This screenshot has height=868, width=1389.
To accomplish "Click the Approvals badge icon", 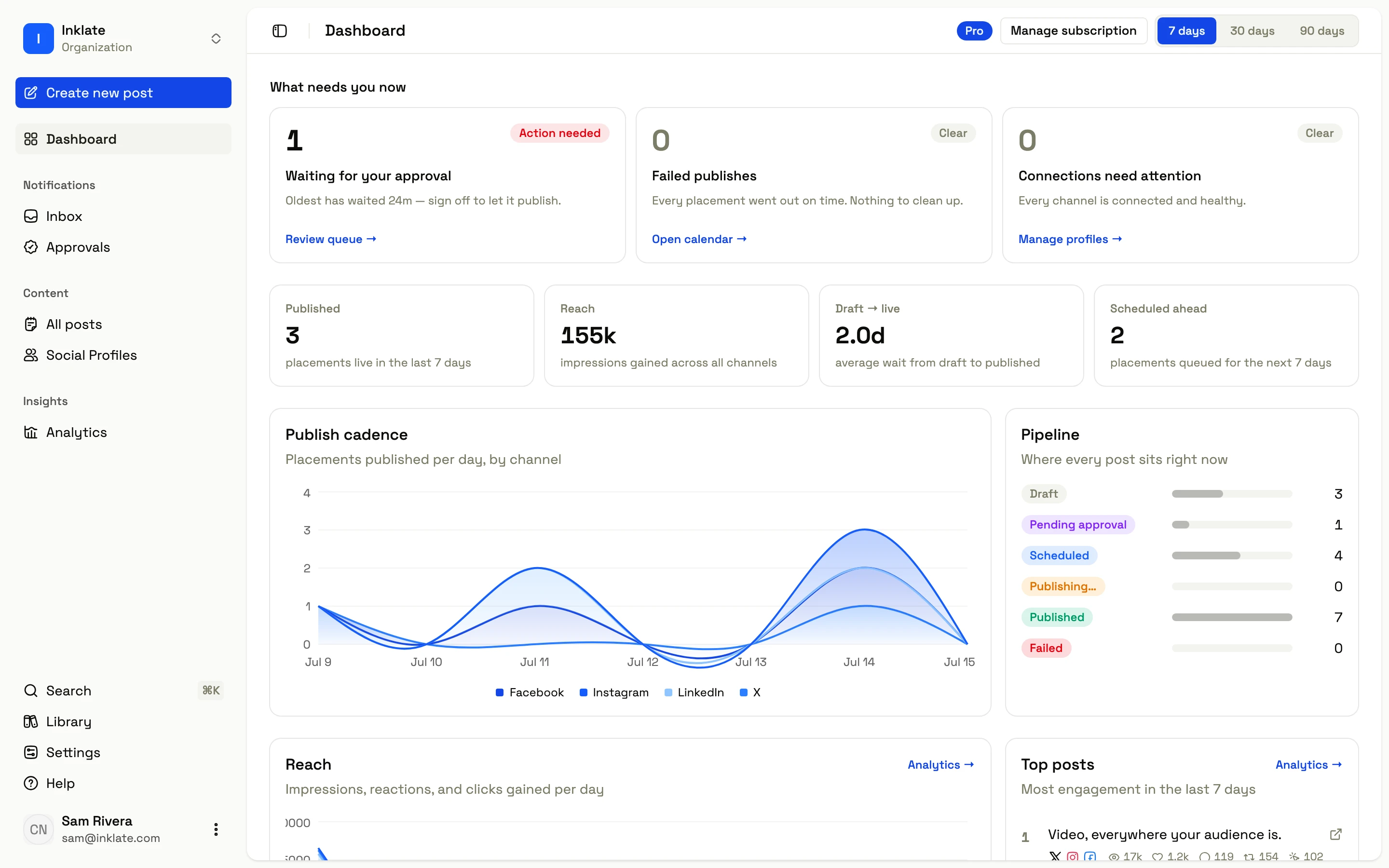I will tap(31, 247).
